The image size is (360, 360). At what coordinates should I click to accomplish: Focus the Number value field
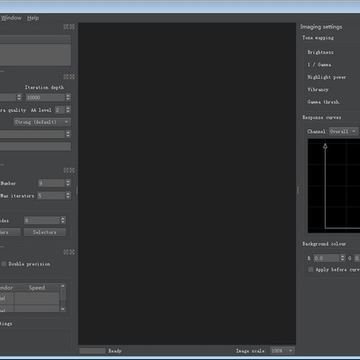(x=51, y=183)
